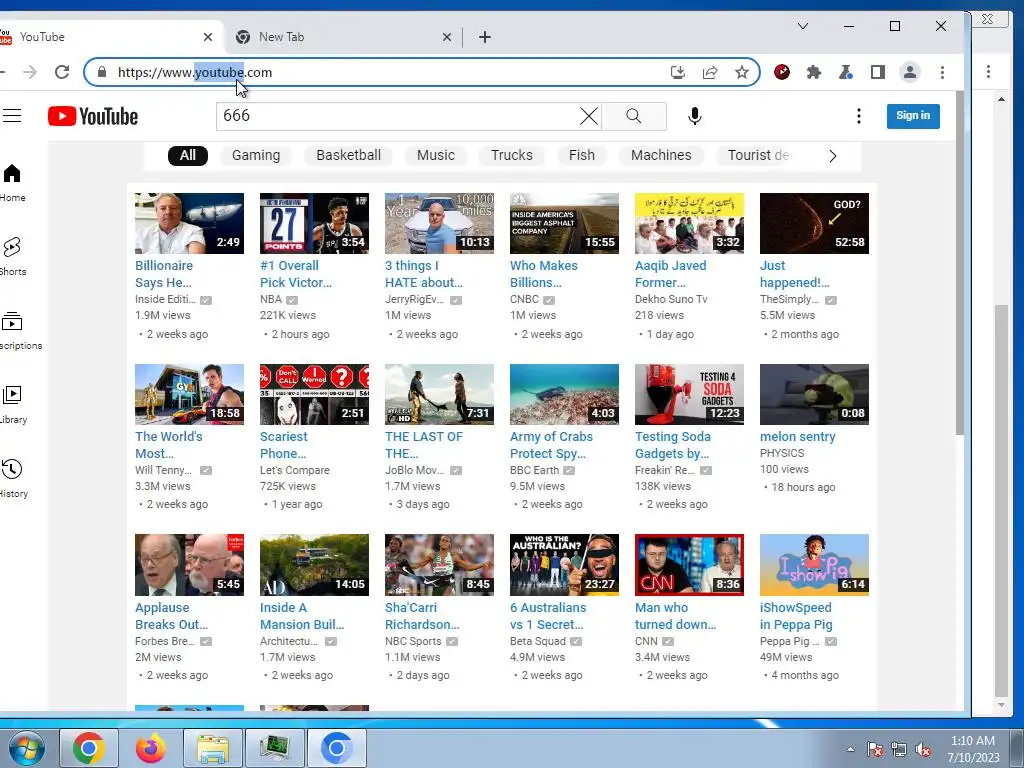Click the install app icon in address bar
The image size is (1024, 768).
(x=678, y=72)
